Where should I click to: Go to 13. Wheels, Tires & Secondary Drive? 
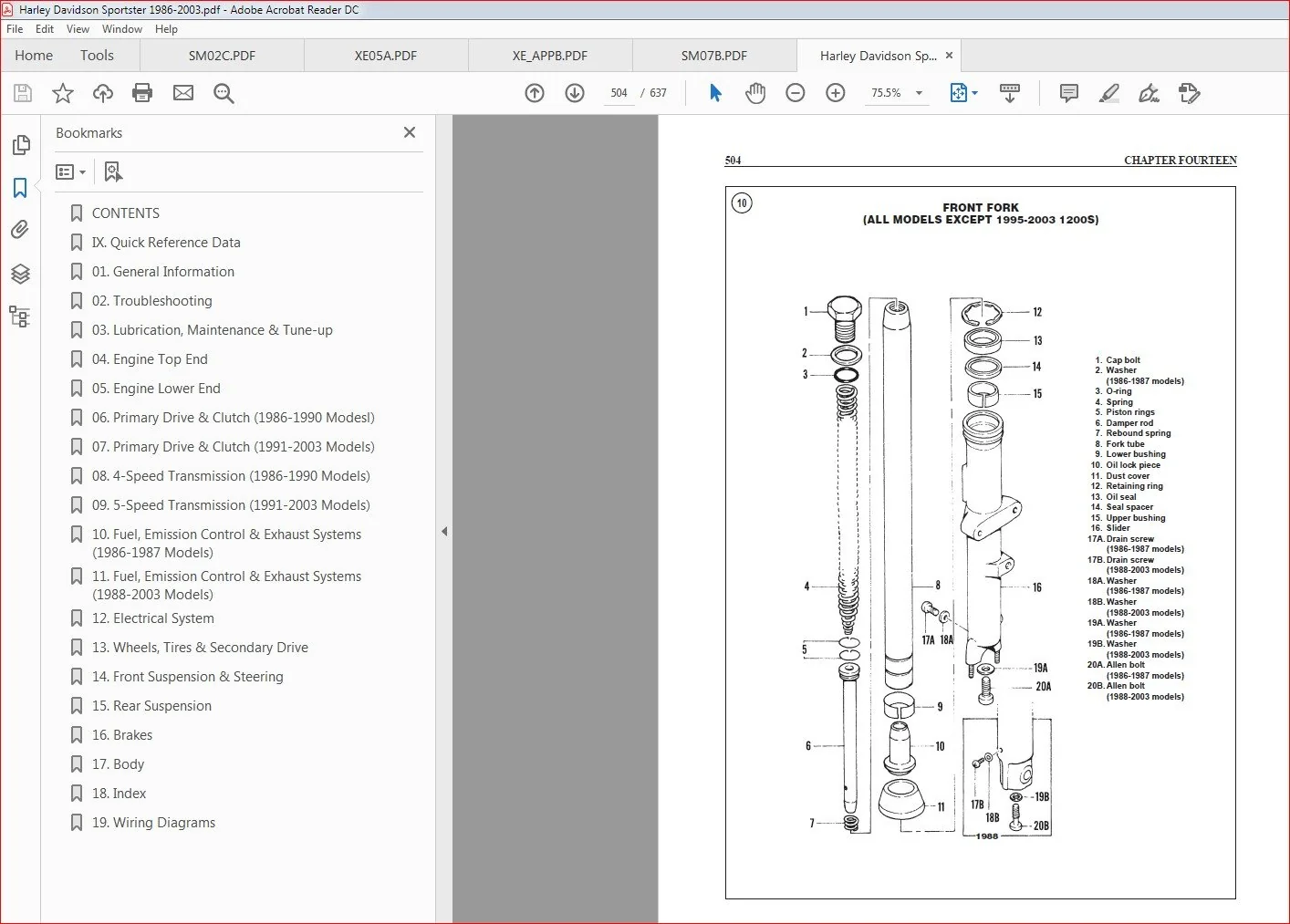pos(200,648)
